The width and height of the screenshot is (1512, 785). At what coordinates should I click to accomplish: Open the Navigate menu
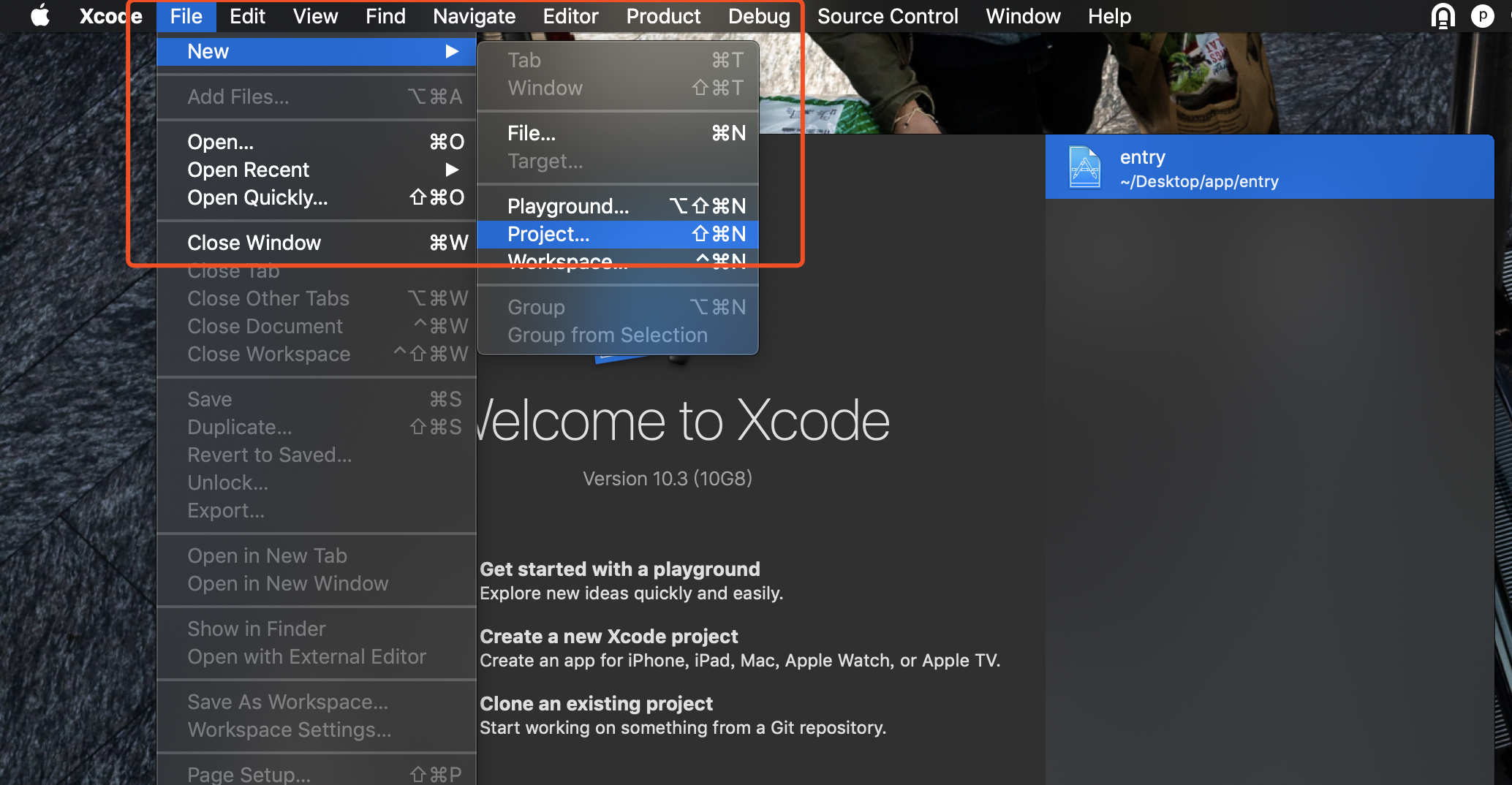click(x=474, y=16)
